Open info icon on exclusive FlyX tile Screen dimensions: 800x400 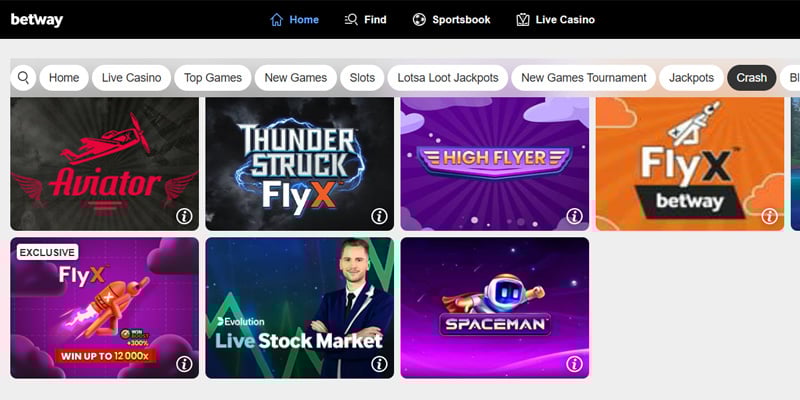point(184,364)
